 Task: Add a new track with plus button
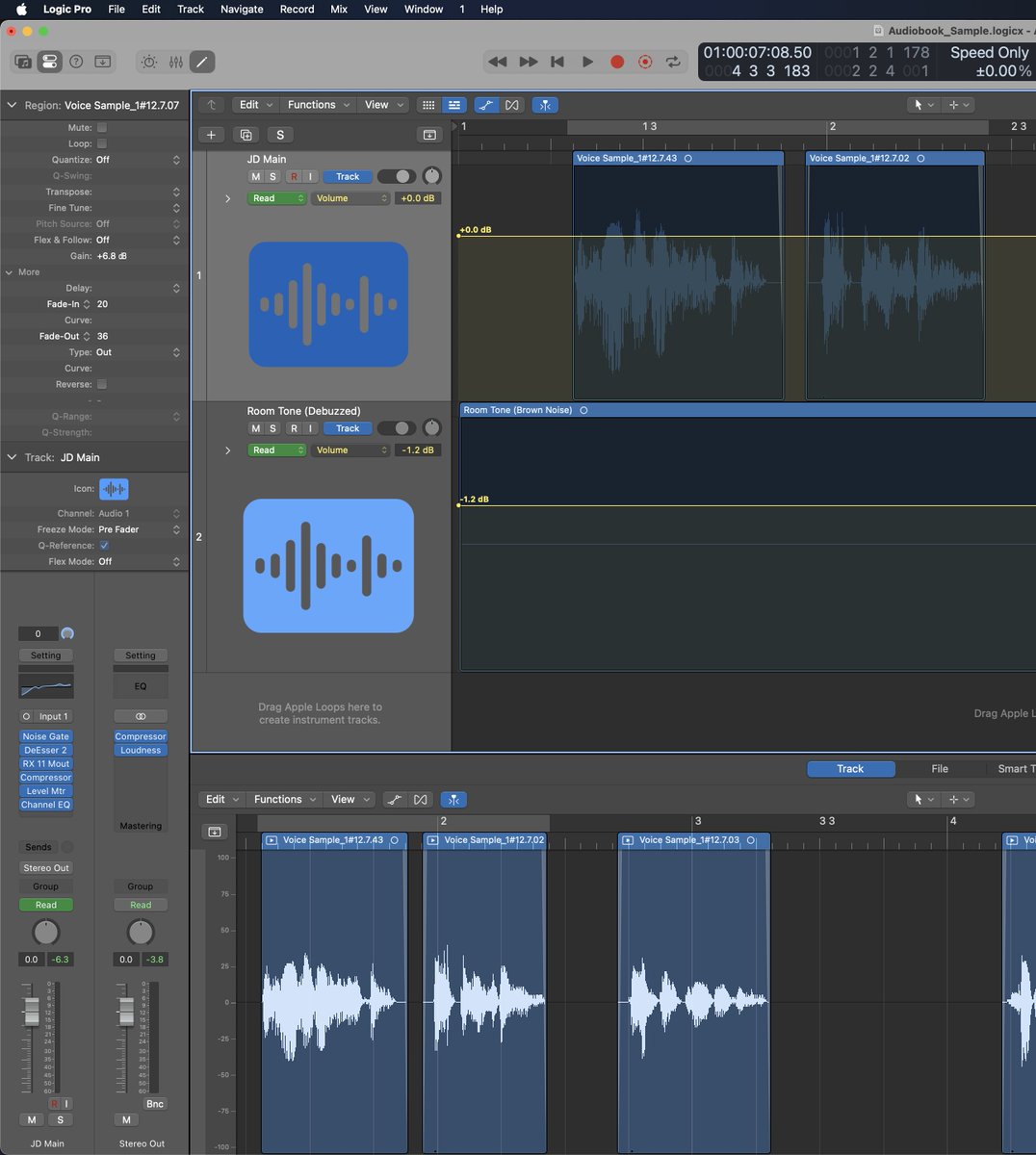[211, 135]
